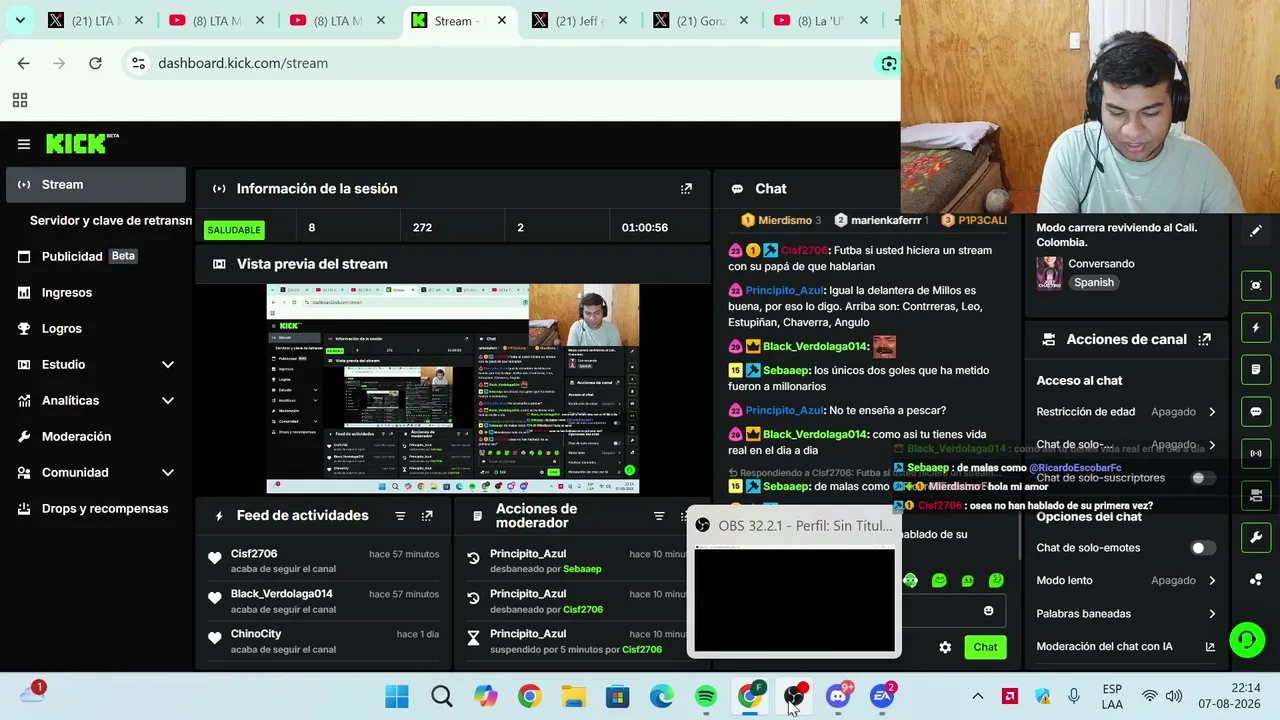The width and height of the screenshot is (1280, 720).
Task: Open the Feed de actividades filter options
Action: click(400, 516)
